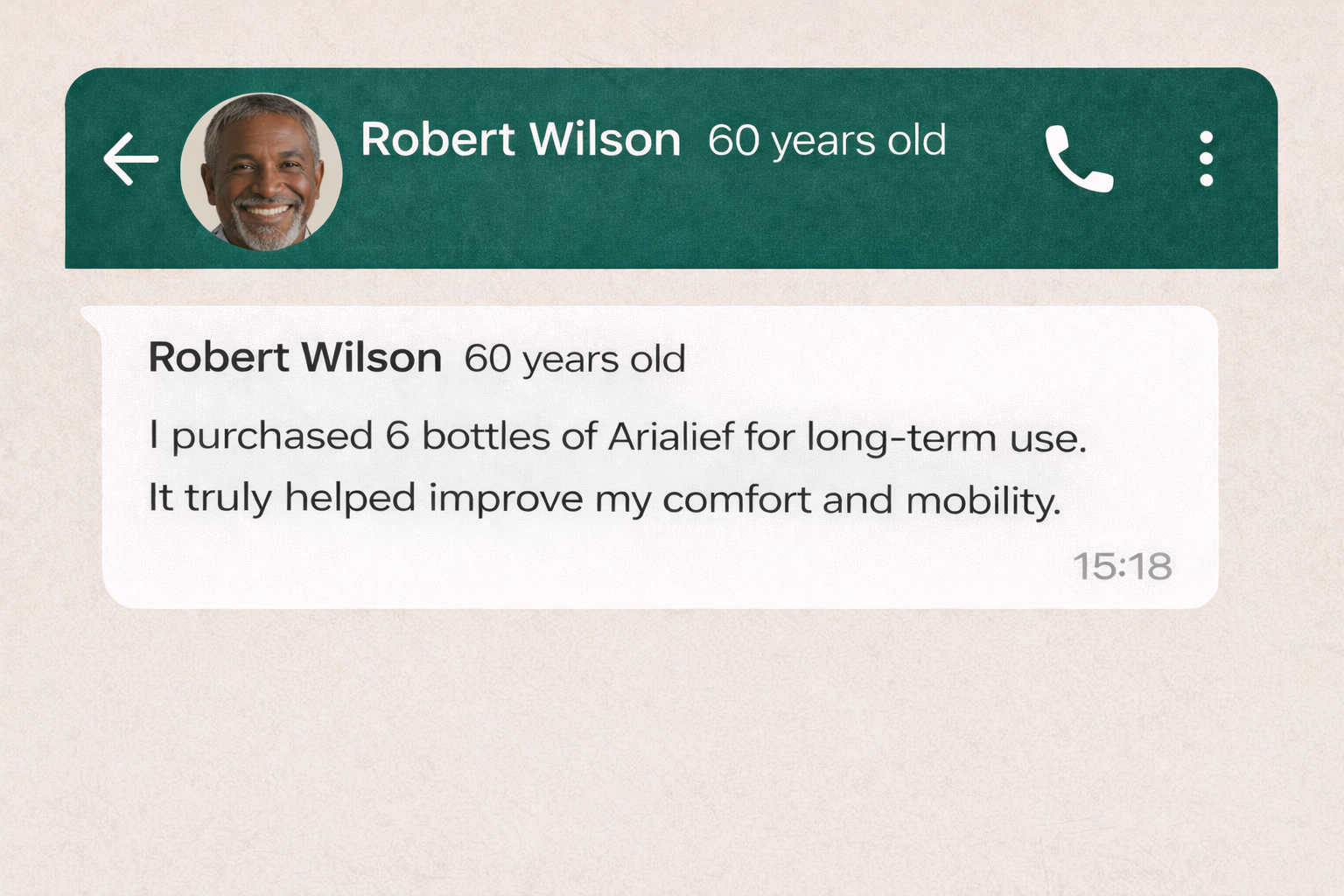The height and width of the screenshot is (896, 1344).
Task: Click blank area in bubble beside timestamp
Action: coord(612,569)
